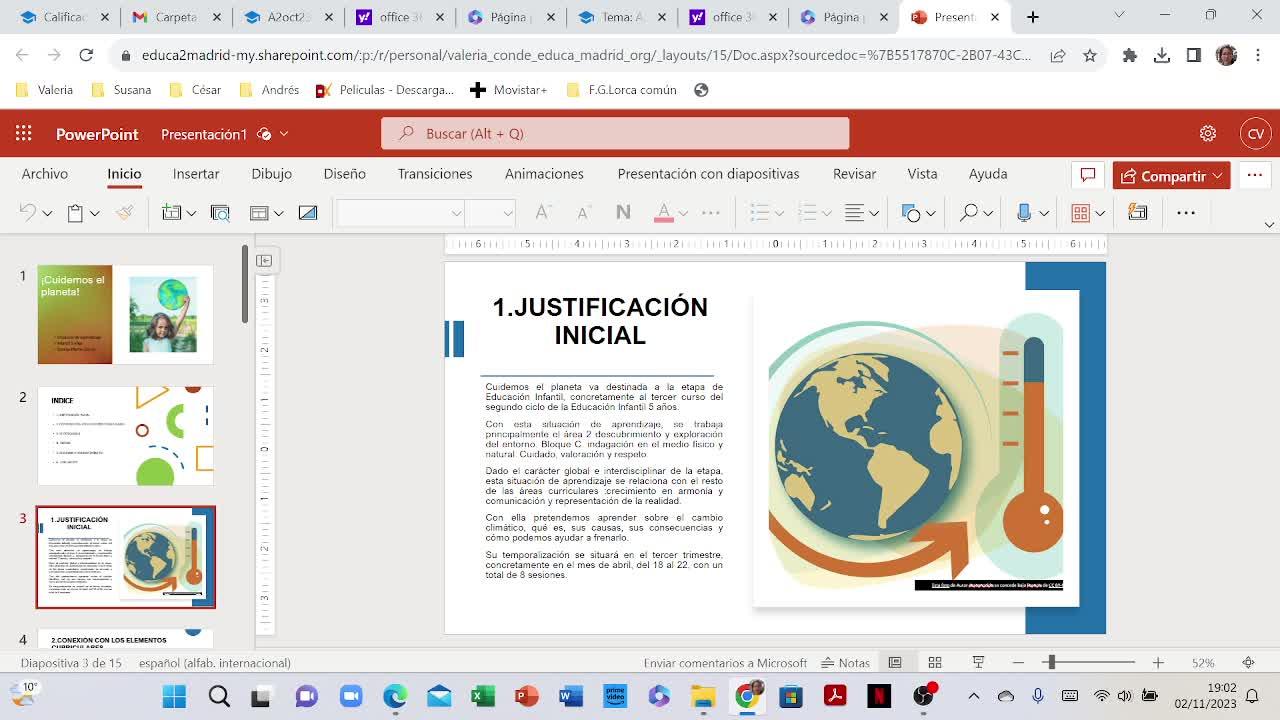Screen dimensions: 1280x720
Task: Open PowerPoint settings gear
Action: [1208, 134]
